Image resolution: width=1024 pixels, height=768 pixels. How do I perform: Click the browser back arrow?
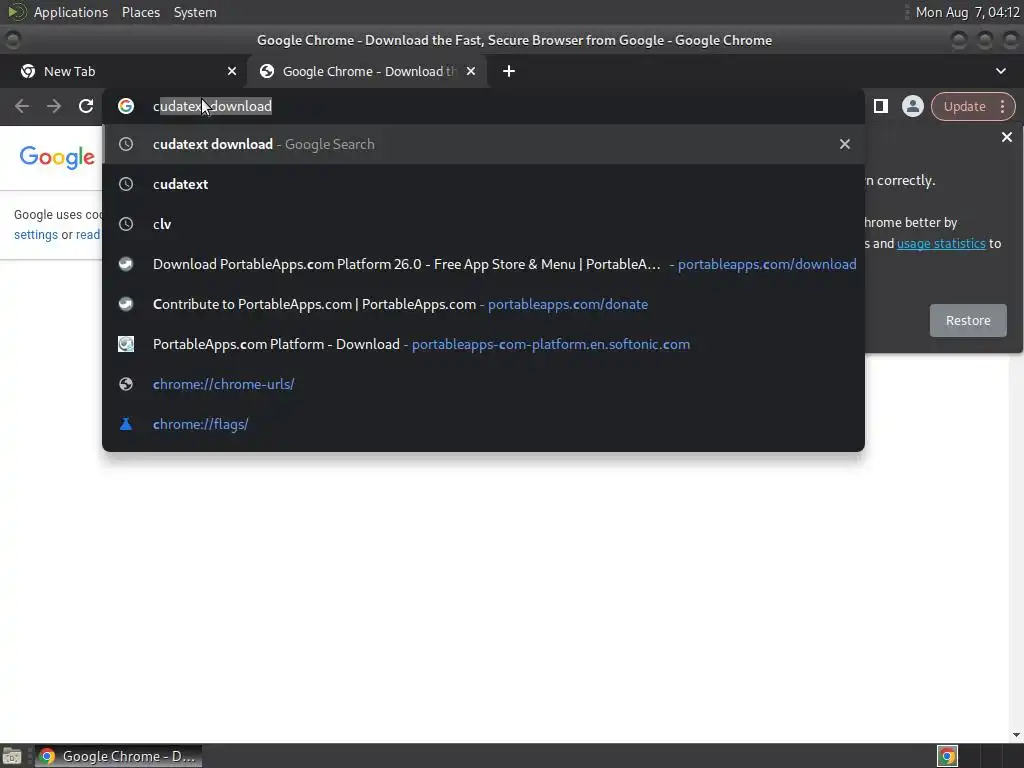point(22,106)
